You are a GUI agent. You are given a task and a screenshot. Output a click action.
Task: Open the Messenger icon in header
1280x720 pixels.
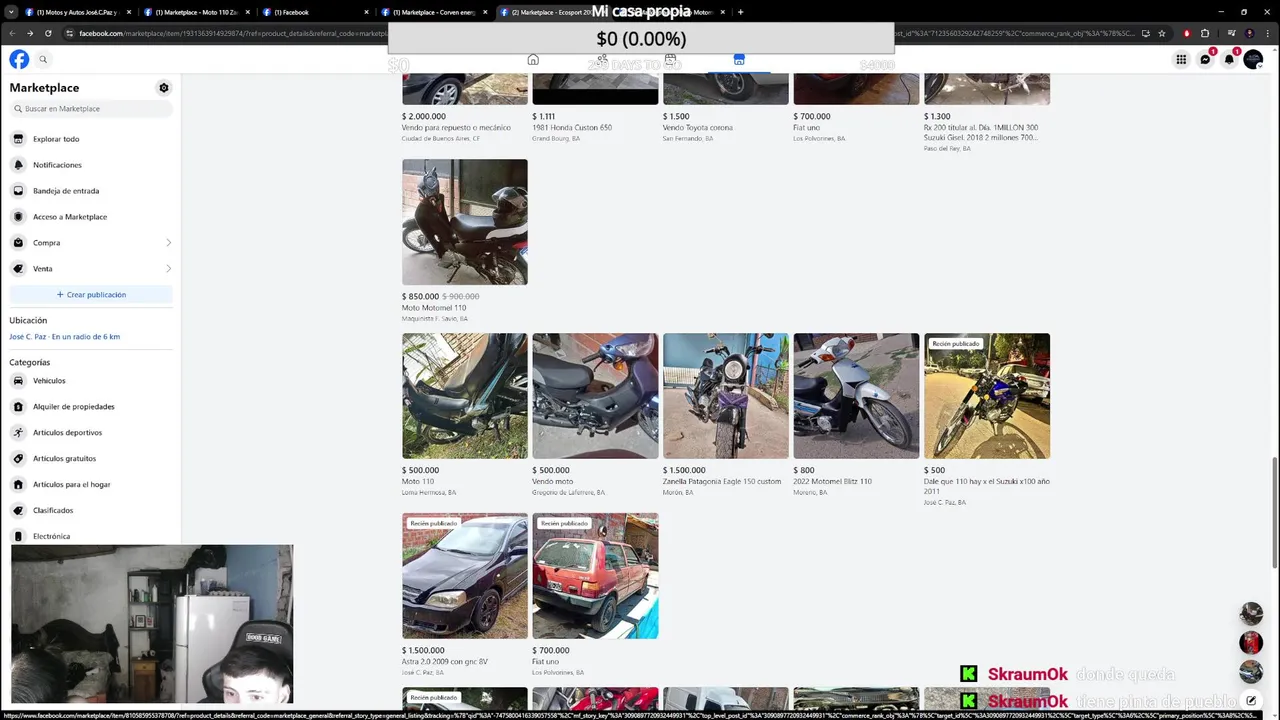pos(1205,60)
